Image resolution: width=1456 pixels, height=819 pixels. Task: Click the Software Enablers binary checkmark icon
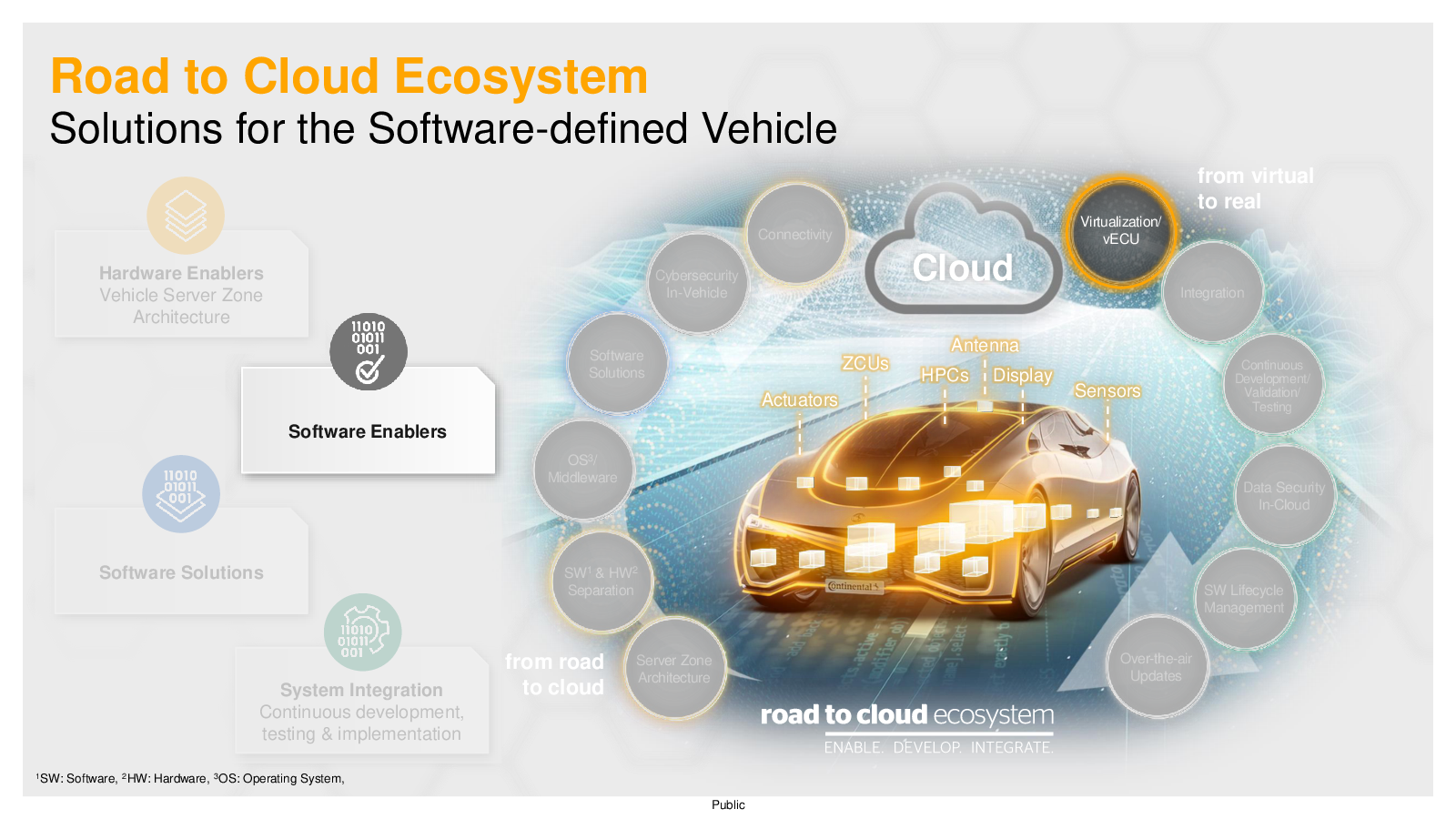(369, 352)
